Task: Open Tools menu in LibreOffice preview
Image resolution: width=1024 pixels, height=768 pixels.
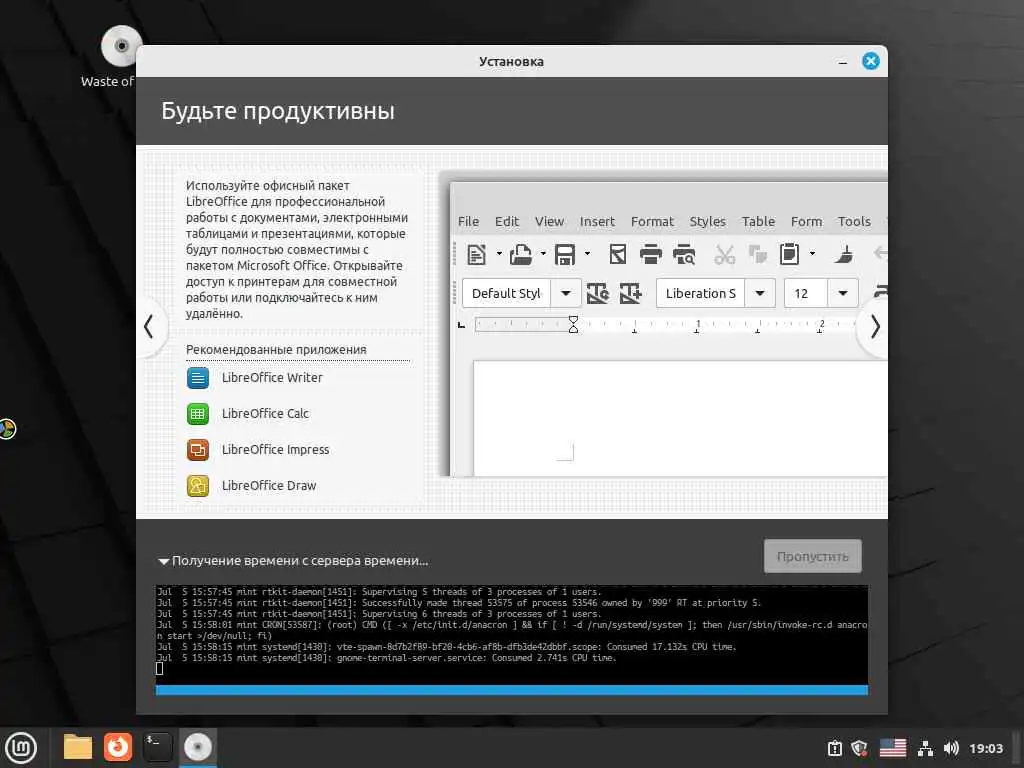Action: (854, 221)
